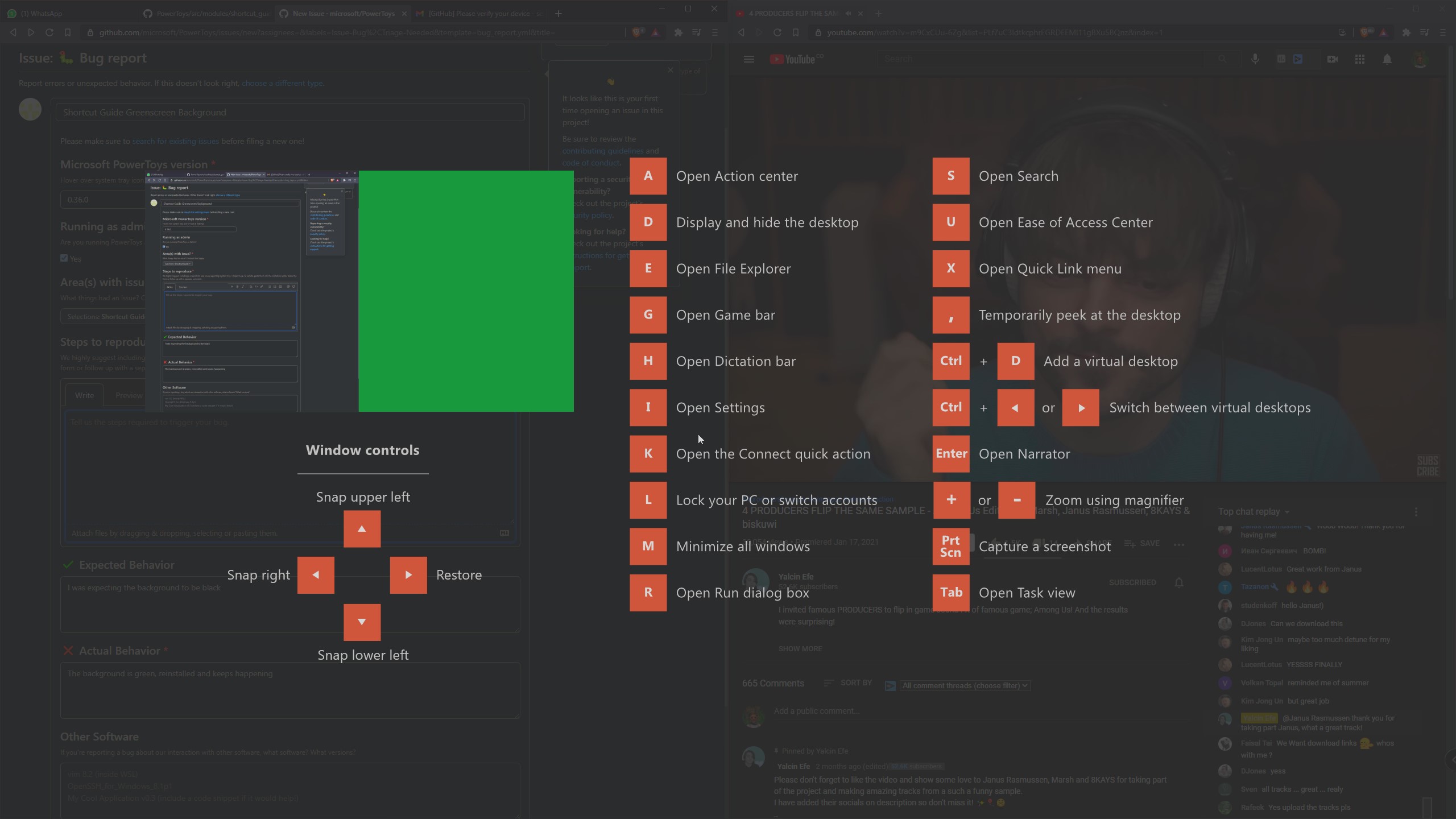Open YouTube notifications bell
Viewport: 1456px width, 819px height.
(1387, 59)
